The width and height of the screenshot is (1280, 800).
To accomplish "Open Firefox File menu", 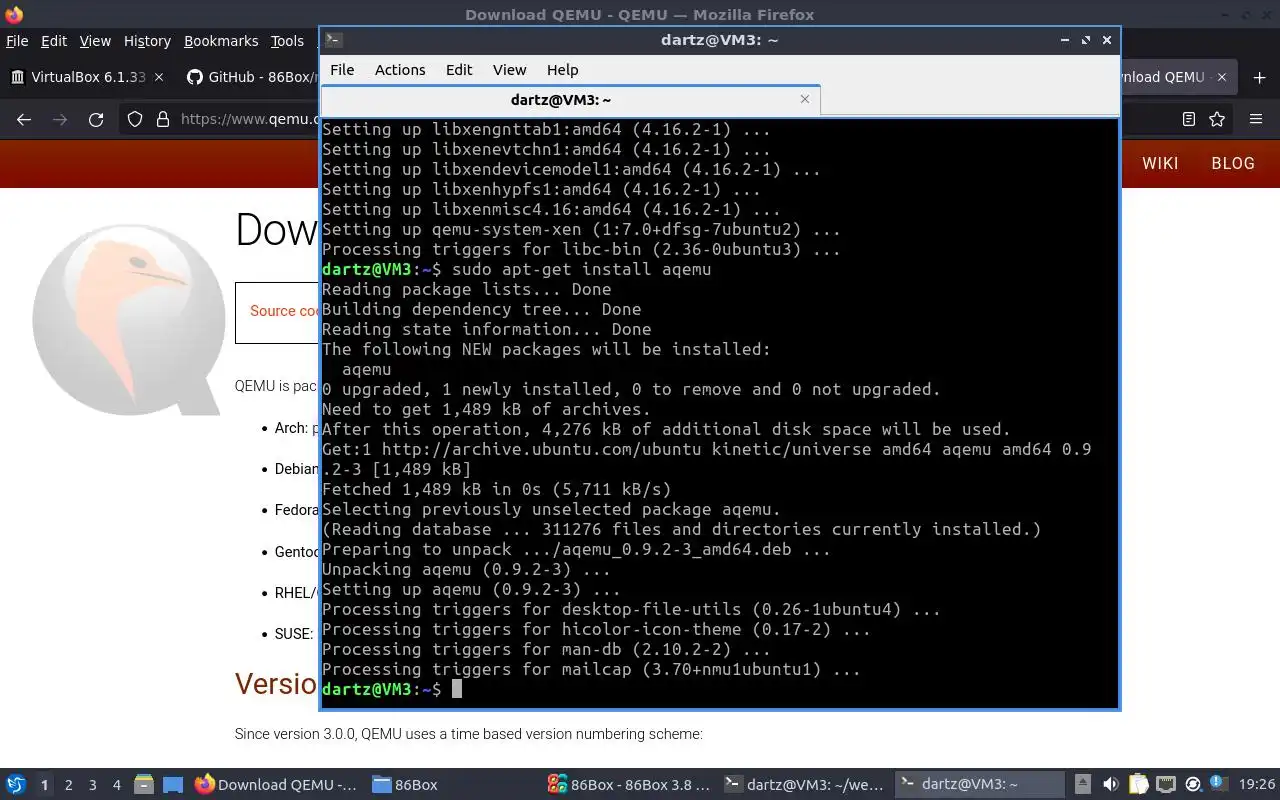I will click(17, 41).
